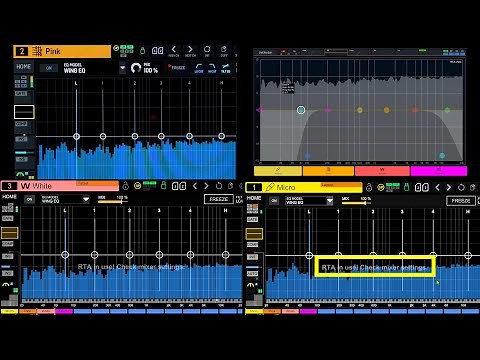Click the reset icon in Micro panel
Image resolution: width=480 pixels, height=360 pixels.
pos(461,187)
